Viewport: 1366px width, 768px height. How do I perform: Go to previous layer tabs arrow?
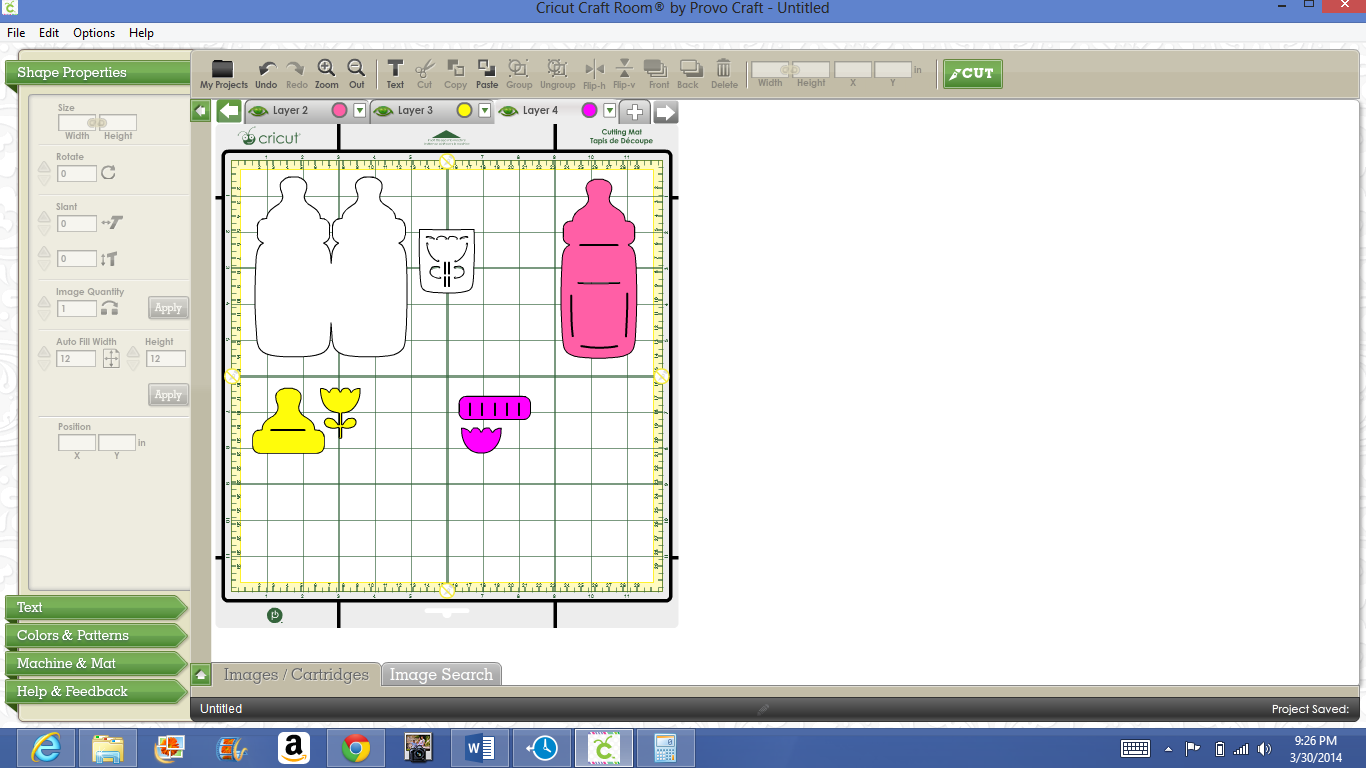pos(229,111)
